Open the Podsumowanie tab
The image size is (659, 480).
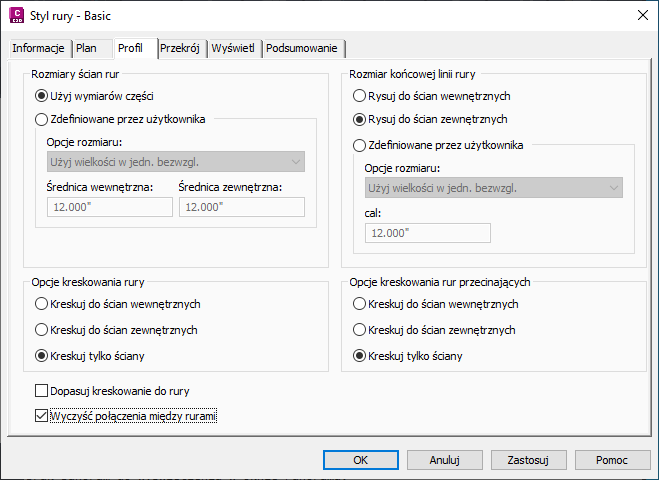pos(304,48)
